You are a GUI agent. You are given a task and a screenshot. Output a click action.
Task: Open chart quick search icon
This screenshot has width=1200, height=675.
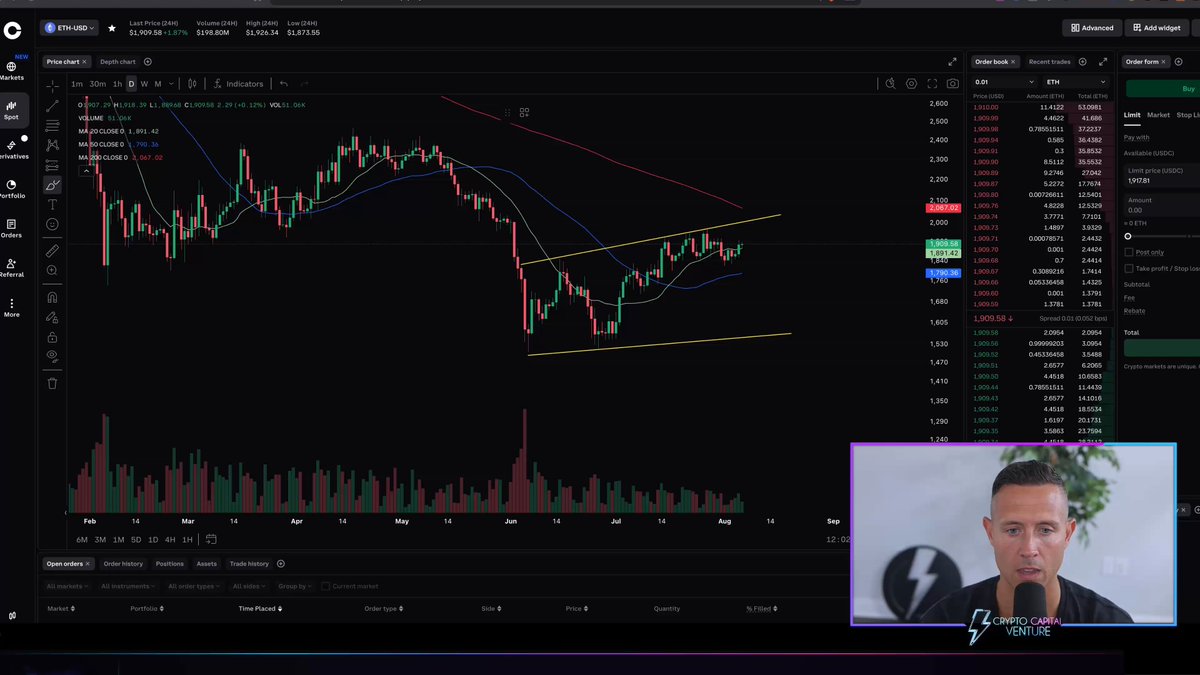pyautogui.click(x=890, y=84)
